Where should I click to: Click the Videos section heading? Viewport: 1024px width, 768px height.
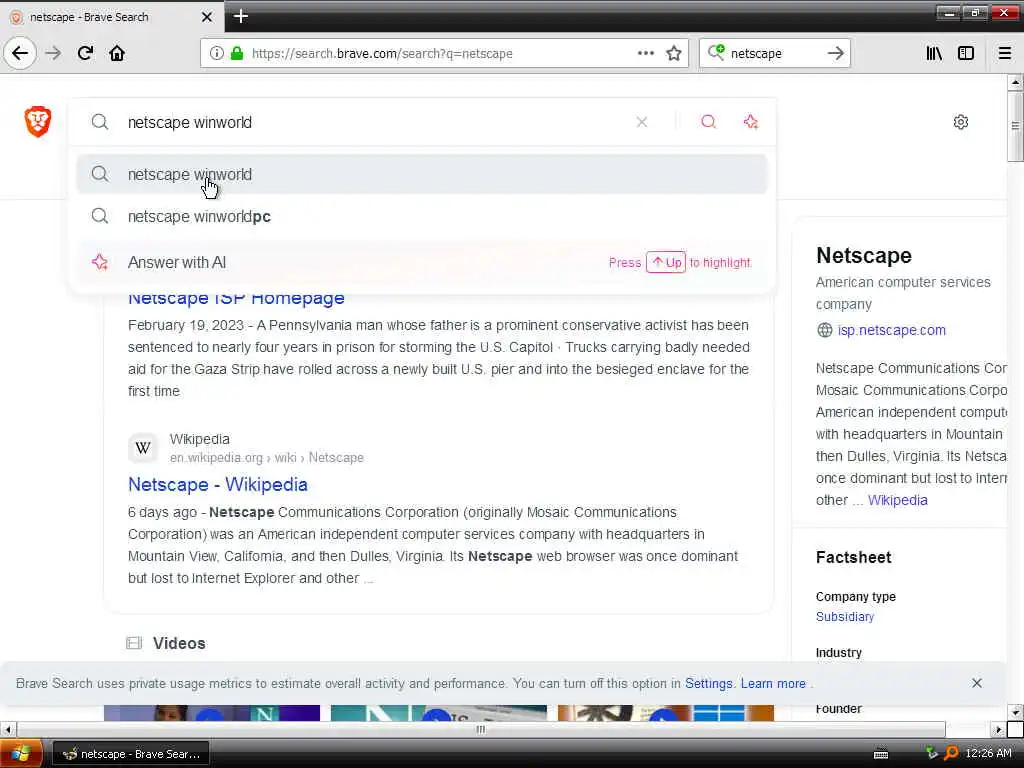[x=179, y=643]
